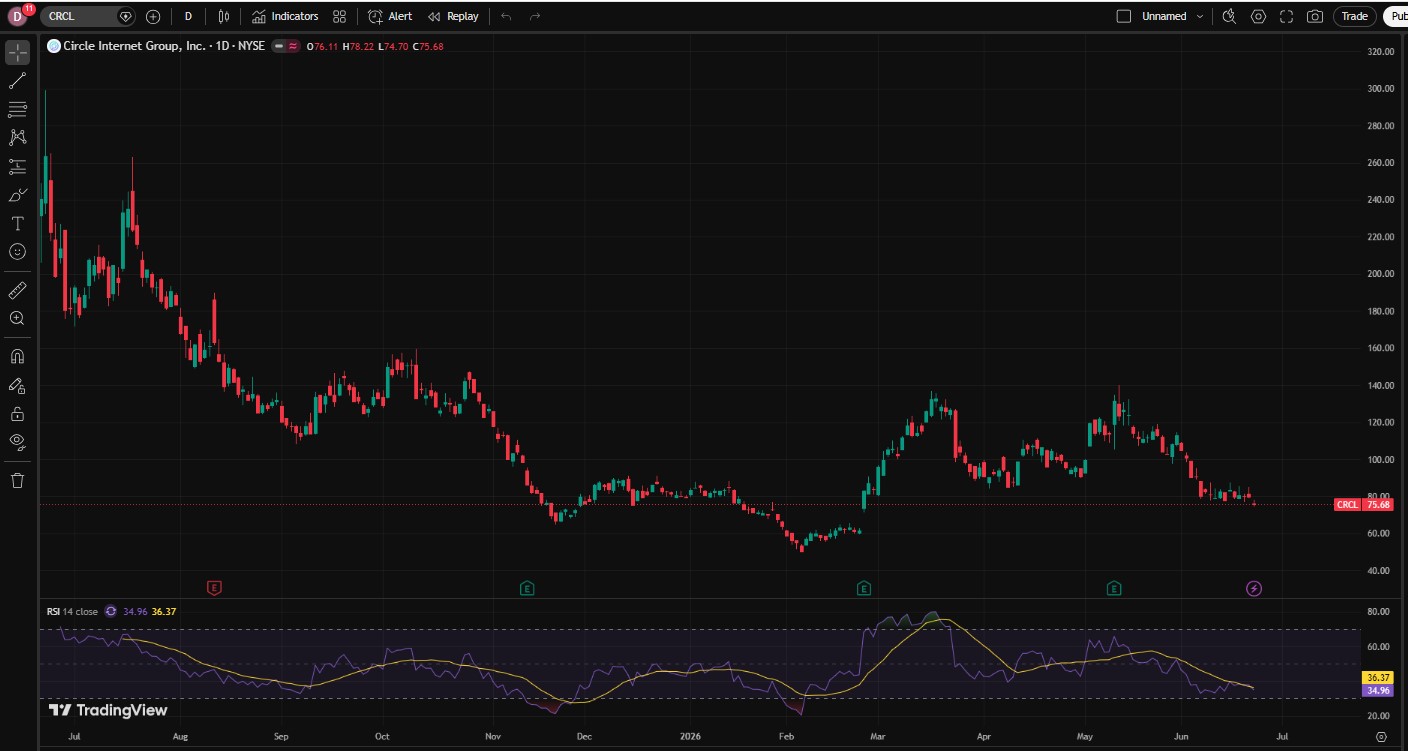Toggle magnet mode for drawings

(18, 356)
